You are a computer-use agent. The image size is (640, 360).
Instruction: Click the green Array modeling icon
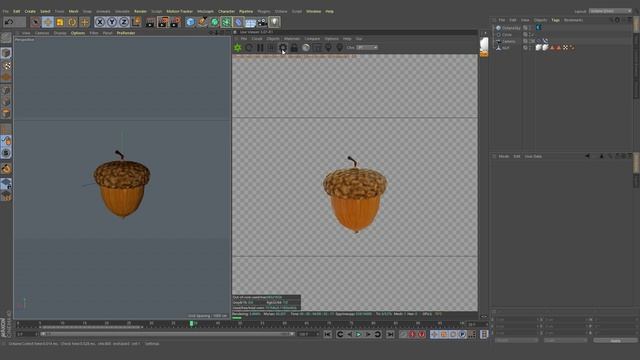226,22
